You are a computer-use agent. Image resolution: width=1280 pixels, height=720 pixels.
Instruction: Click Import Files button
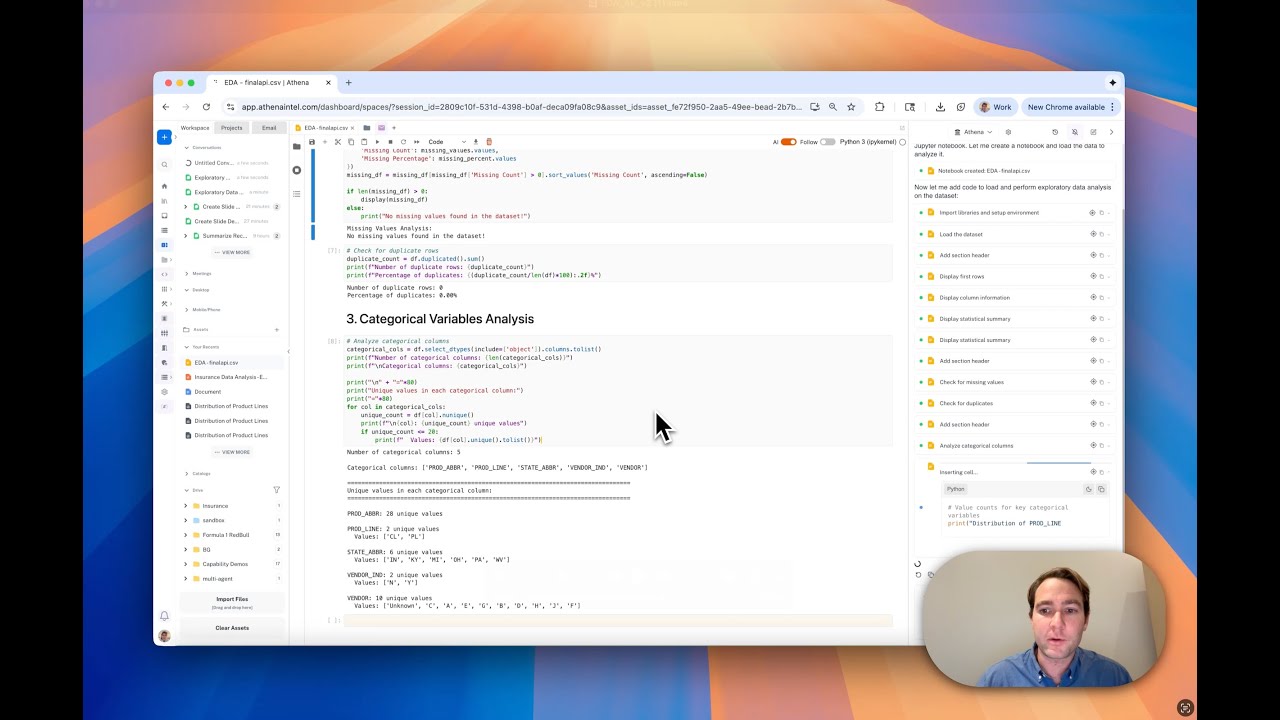[232, 601]
